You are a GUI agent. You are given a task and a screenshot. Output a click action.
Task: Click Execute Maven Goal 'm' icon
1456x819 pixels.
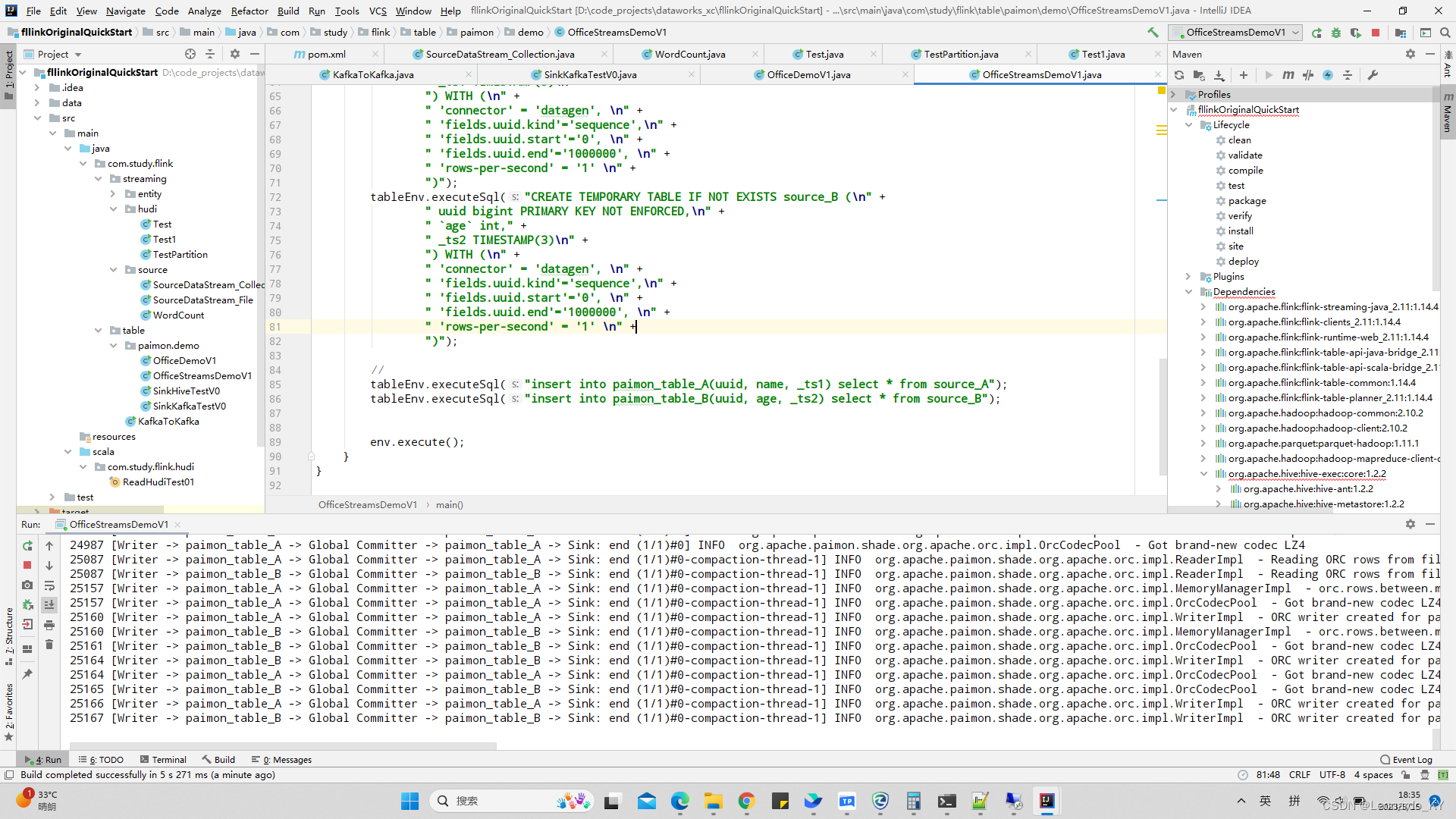pyautogui.click(x=1288, y=75)
